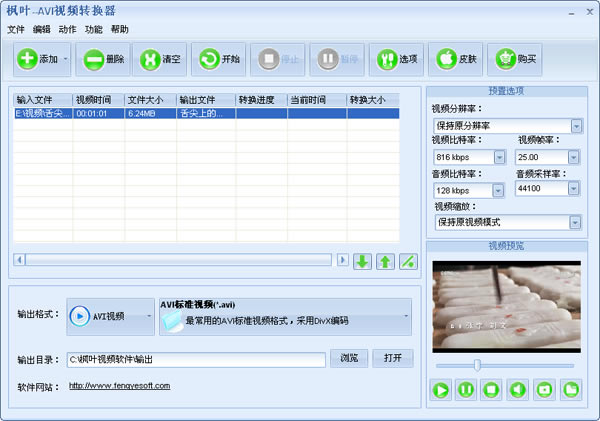Click the 浏览 (Browse) button
The height and width of the screenshot is (421, 600).
tap(348, 358)
